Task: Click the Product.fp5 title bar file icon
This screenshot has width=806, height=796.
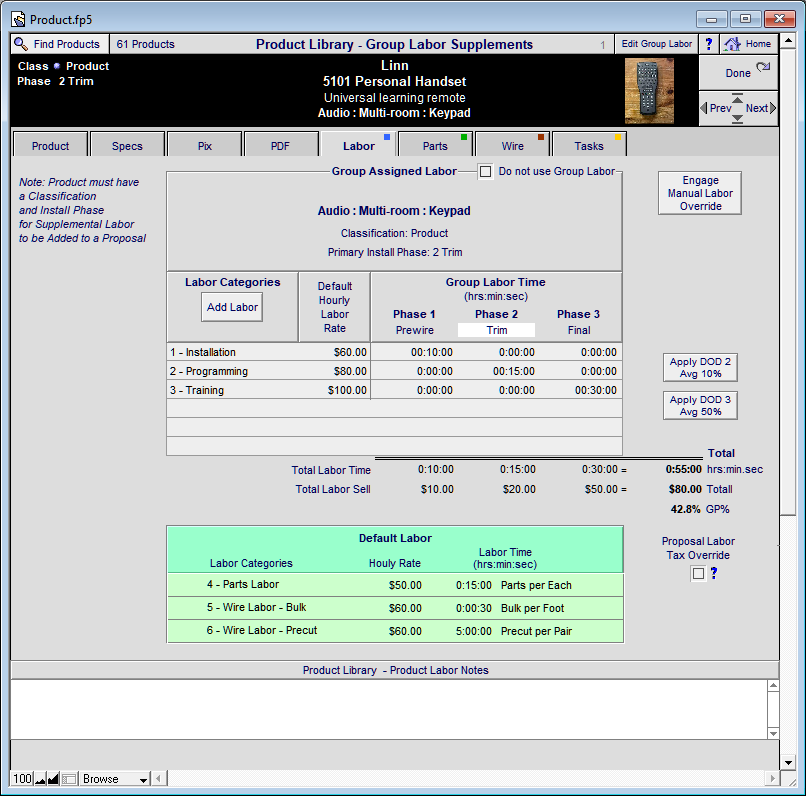Action: pyautogui.click(x=19, y=20)
